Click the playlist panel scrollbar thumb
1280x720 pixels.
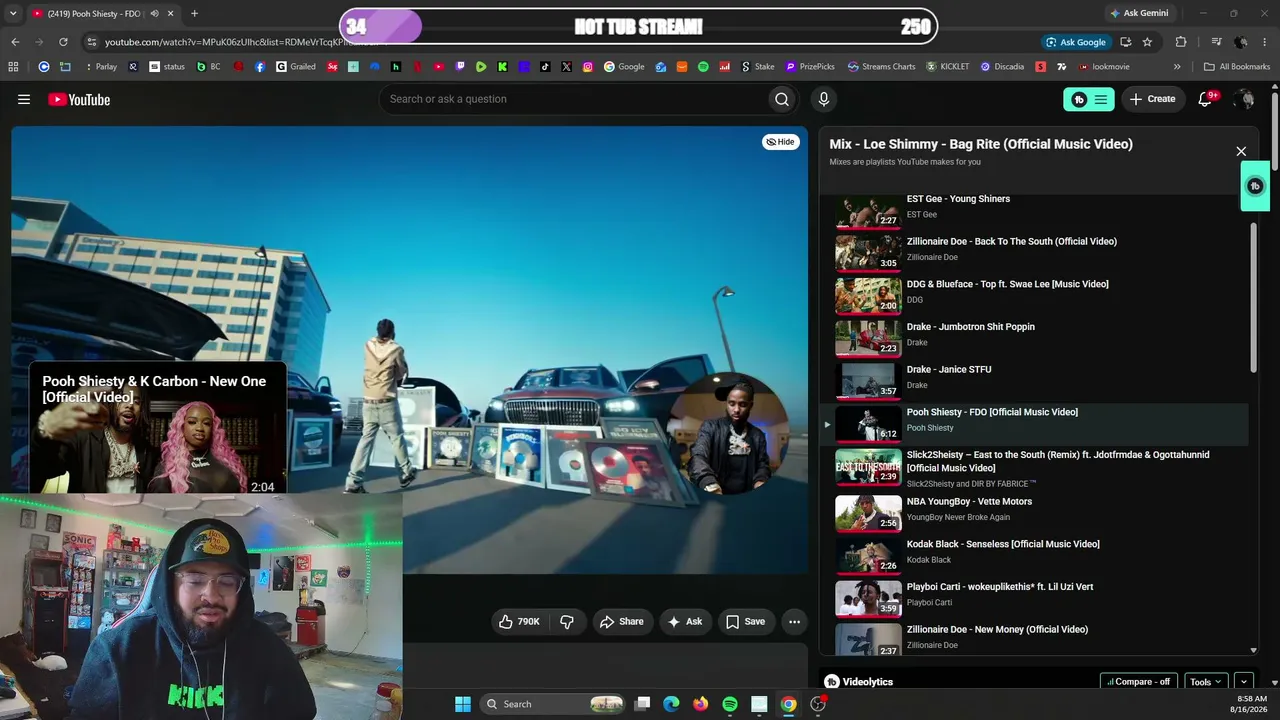tap(1254, 298)
